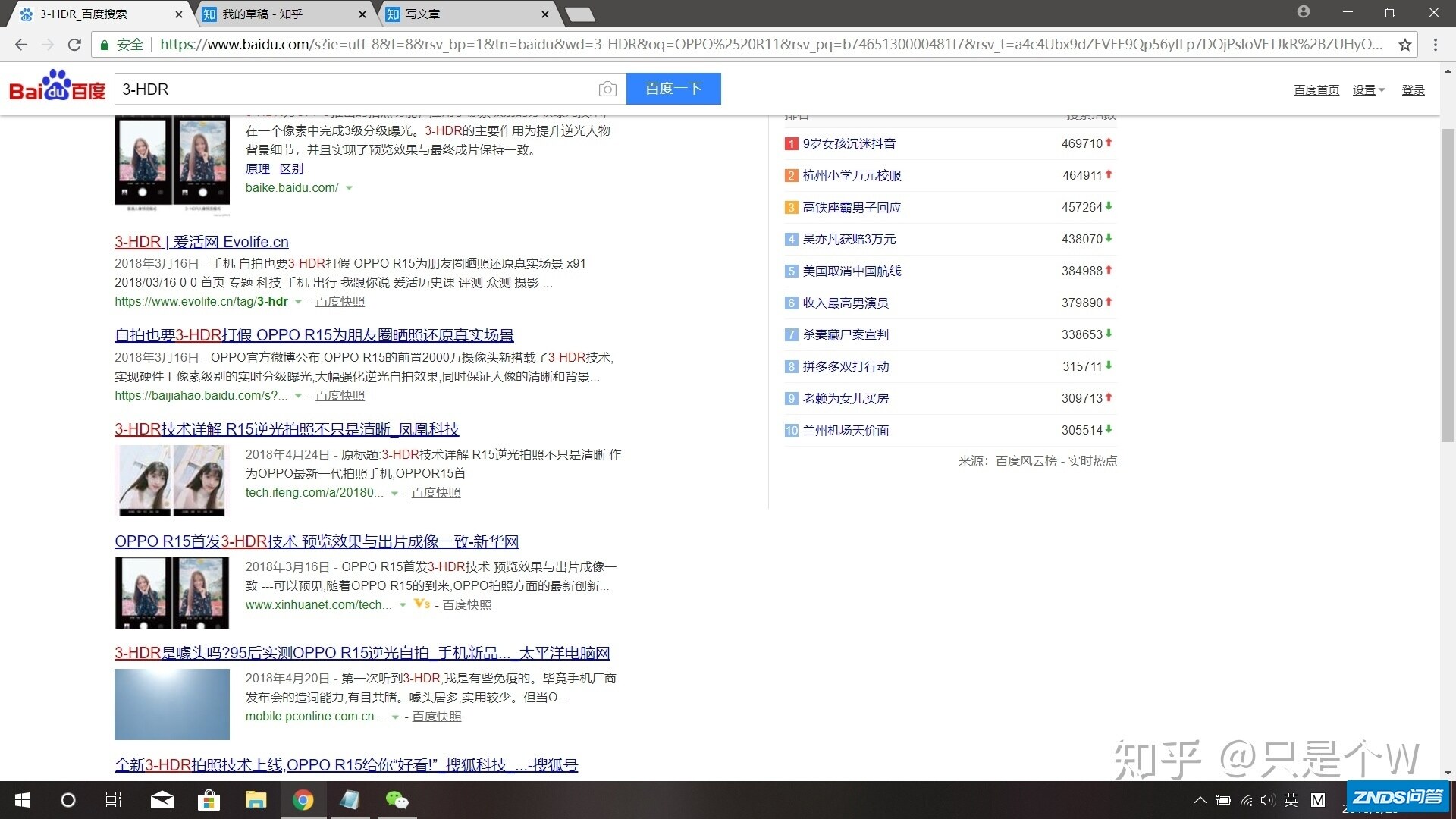
Task: Open the Mail app from the taskbar
Action: [162, 800]
